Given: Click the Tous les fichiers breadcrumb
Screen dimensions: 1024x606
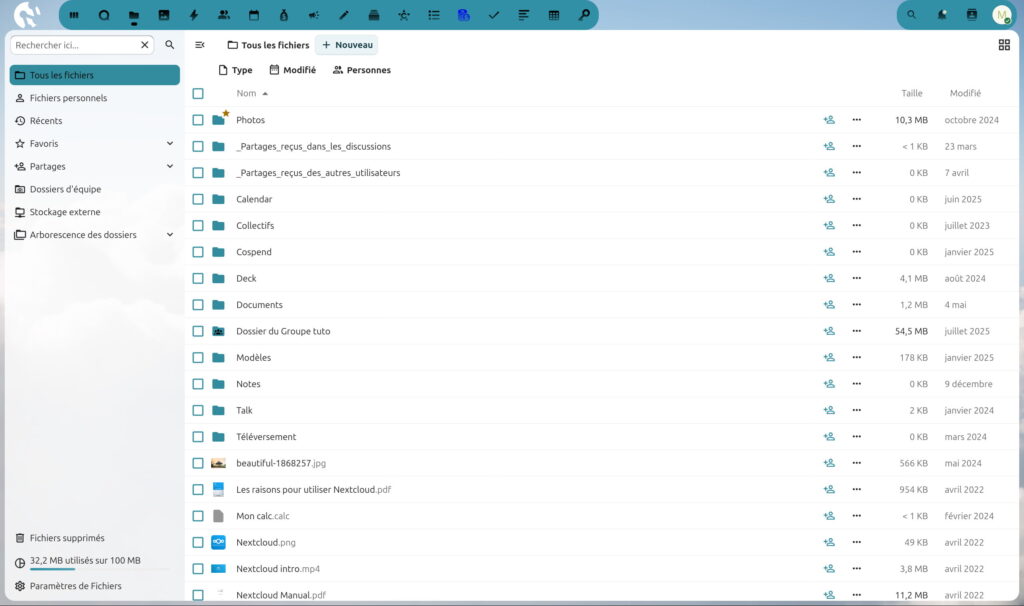Looking at the screenshot, I should pos(268,45).
